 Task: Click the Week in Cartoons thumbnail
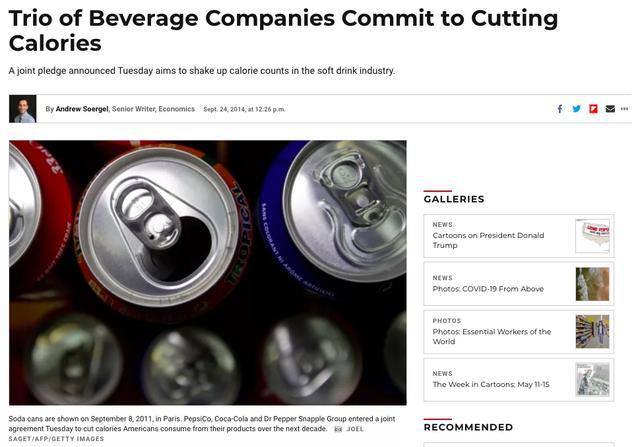pos(592,380)
